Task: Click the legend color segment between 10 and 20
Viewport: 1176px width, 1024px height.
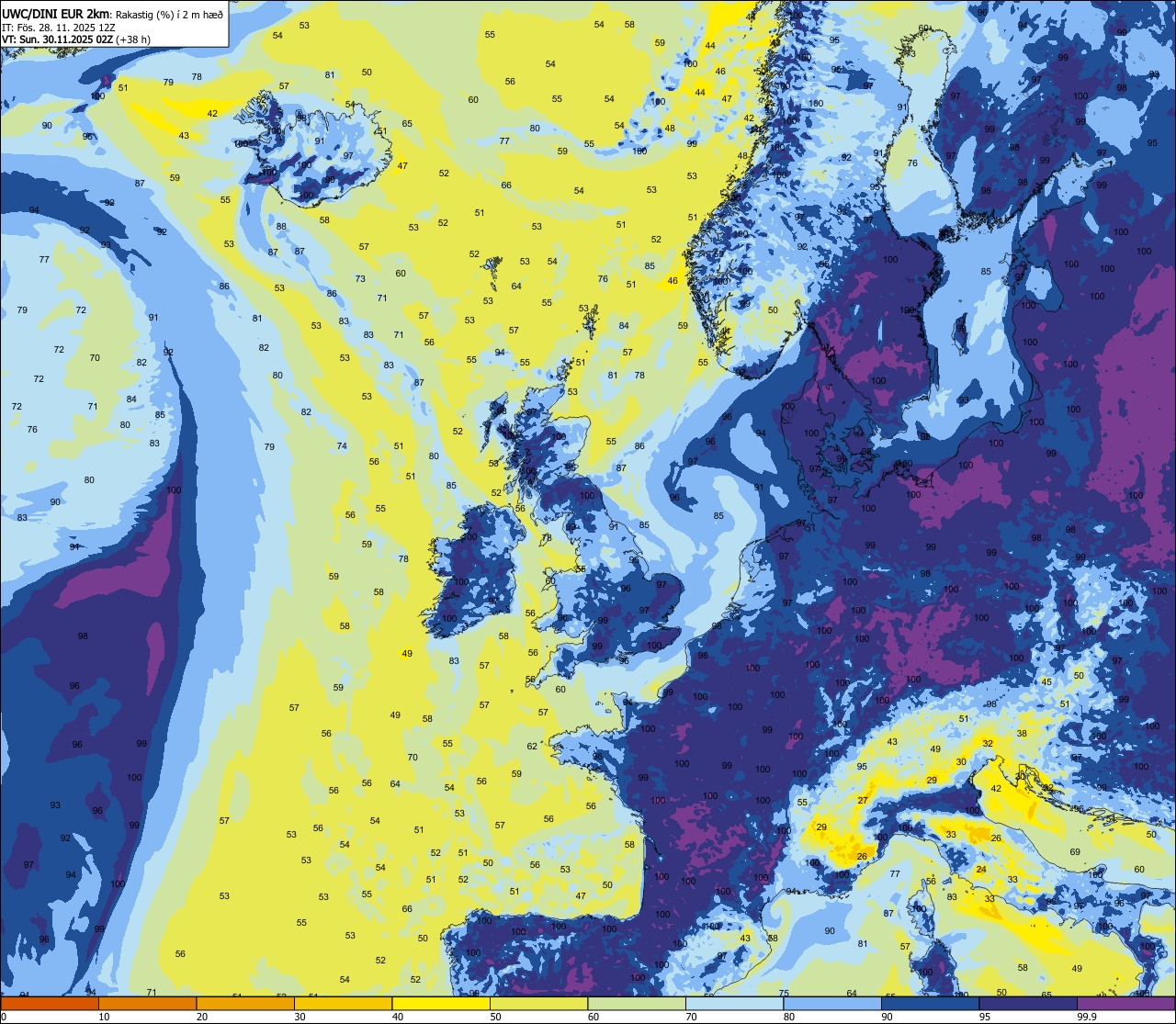Action: [x=148, y=1003]
